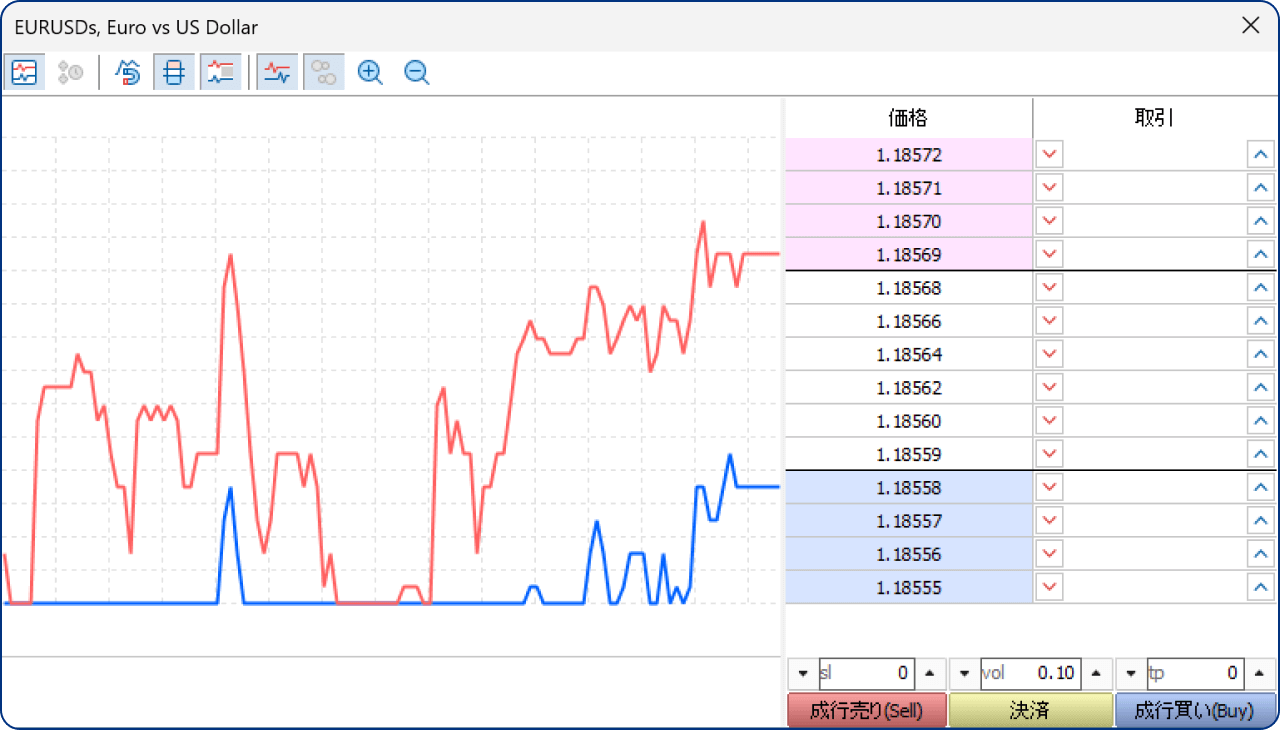This screenshot has width=1280, height=730.
Task: Click red down chevron at price 1.18572
Action: 1049,155
